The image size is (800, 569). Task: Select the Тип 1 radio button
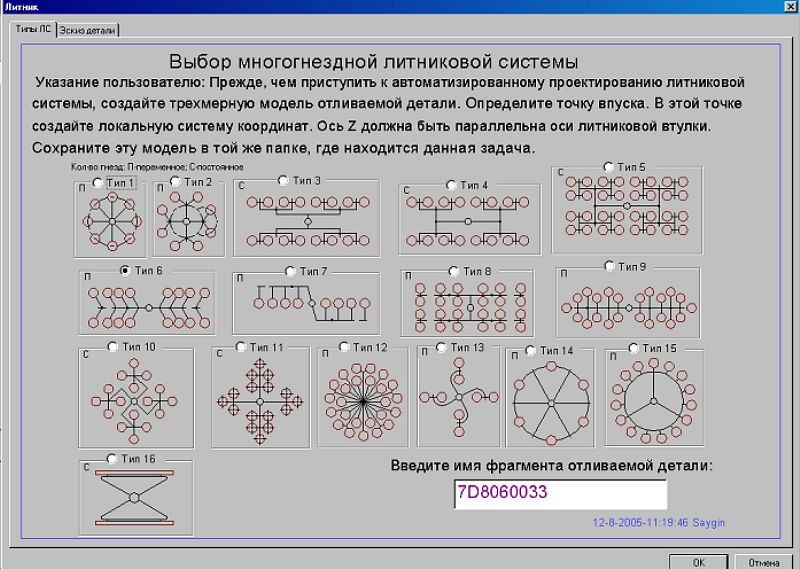click(97, 183)
